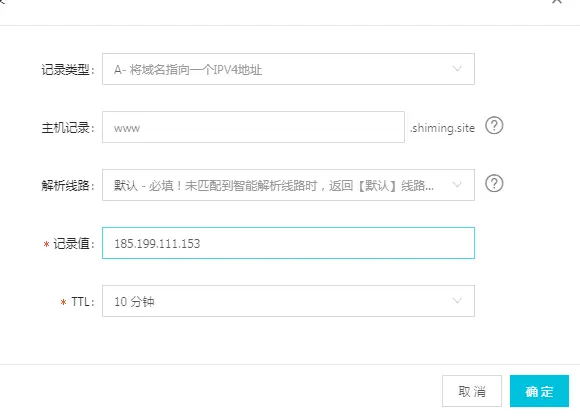
Task: Confirm with the 确定 button
Action: 539,391
